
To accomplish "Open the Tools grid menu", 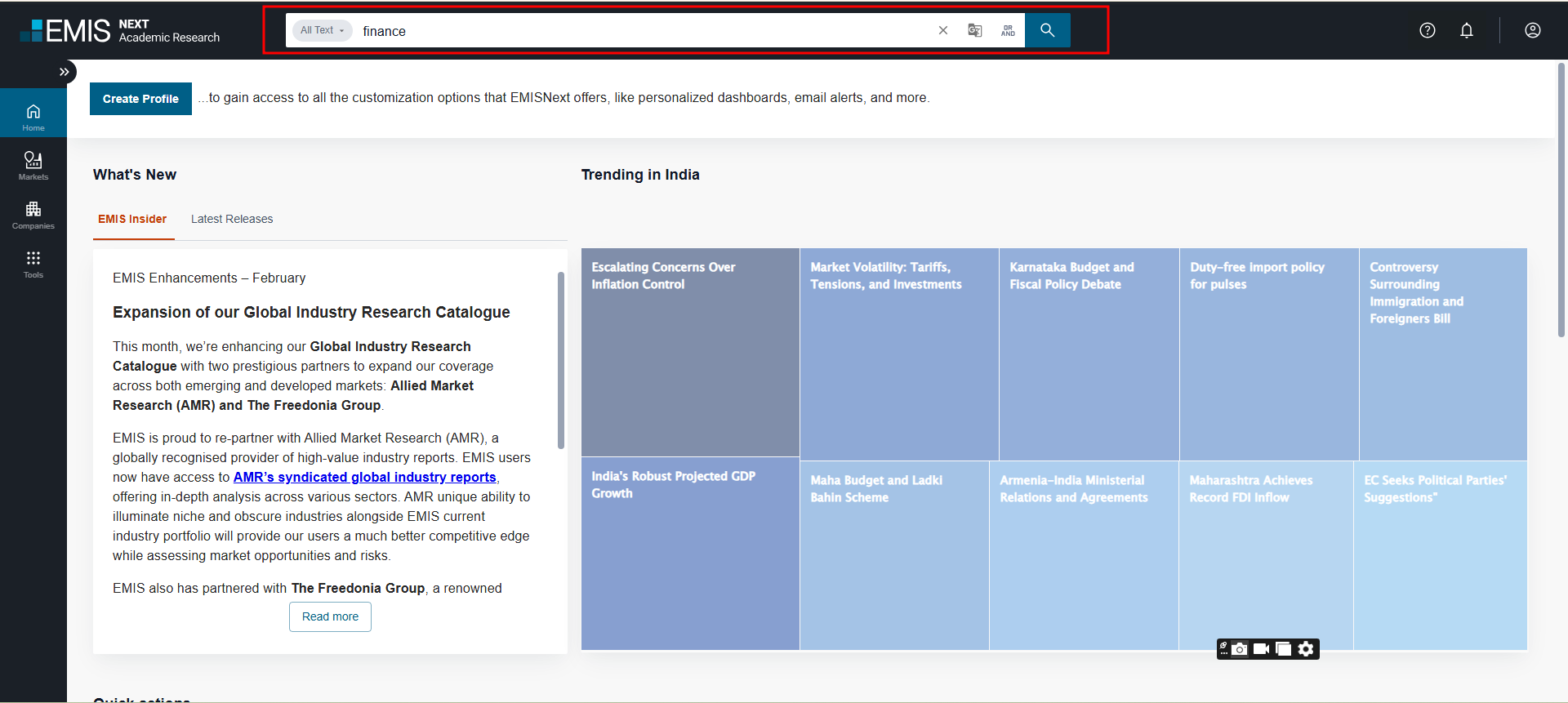I will click(33, 263).
